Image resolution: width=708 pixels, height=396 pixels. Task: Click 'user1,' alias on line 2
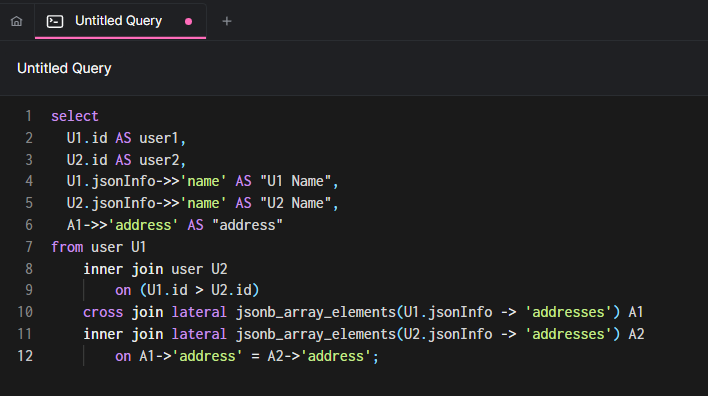pyautogui.click(x=163, y=138)
